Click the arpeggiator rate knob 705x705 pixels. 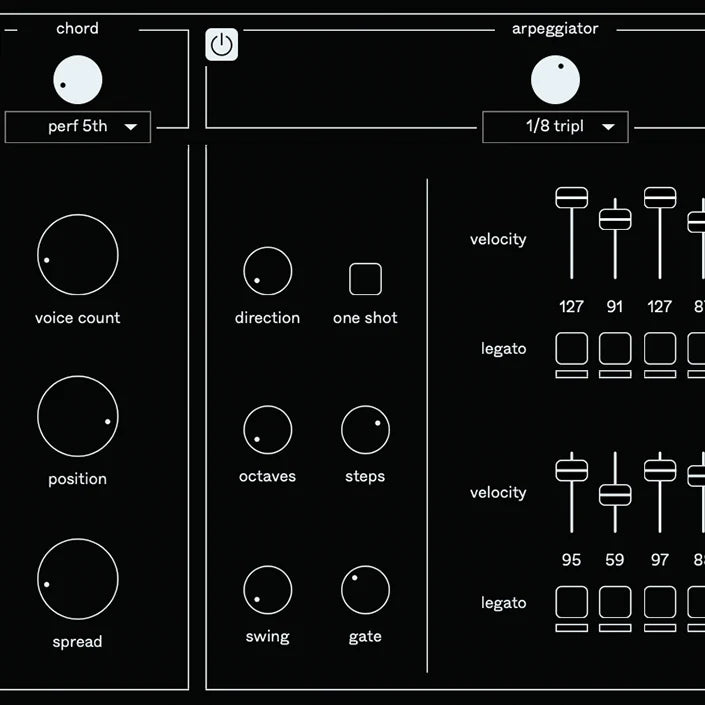coord(555,81)
